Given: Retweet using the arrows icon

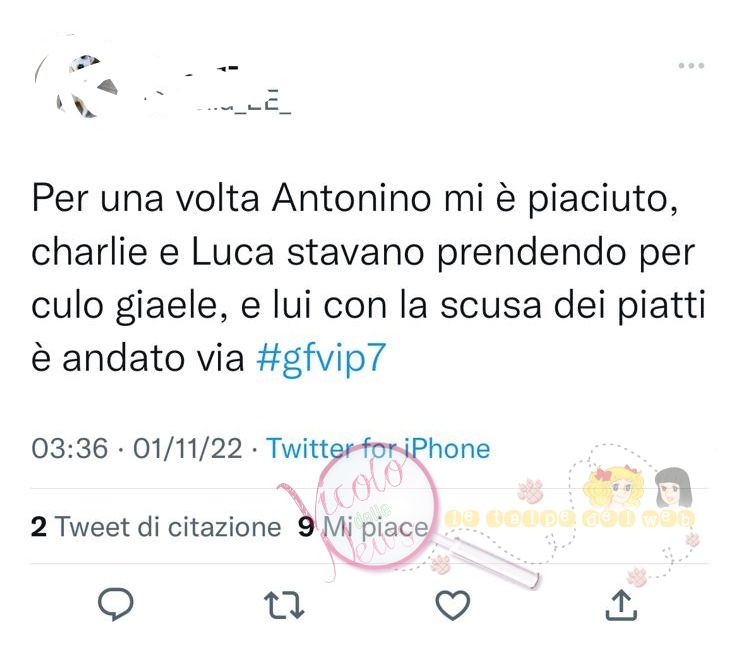Looking at the screenshot, I should point(284,605).
